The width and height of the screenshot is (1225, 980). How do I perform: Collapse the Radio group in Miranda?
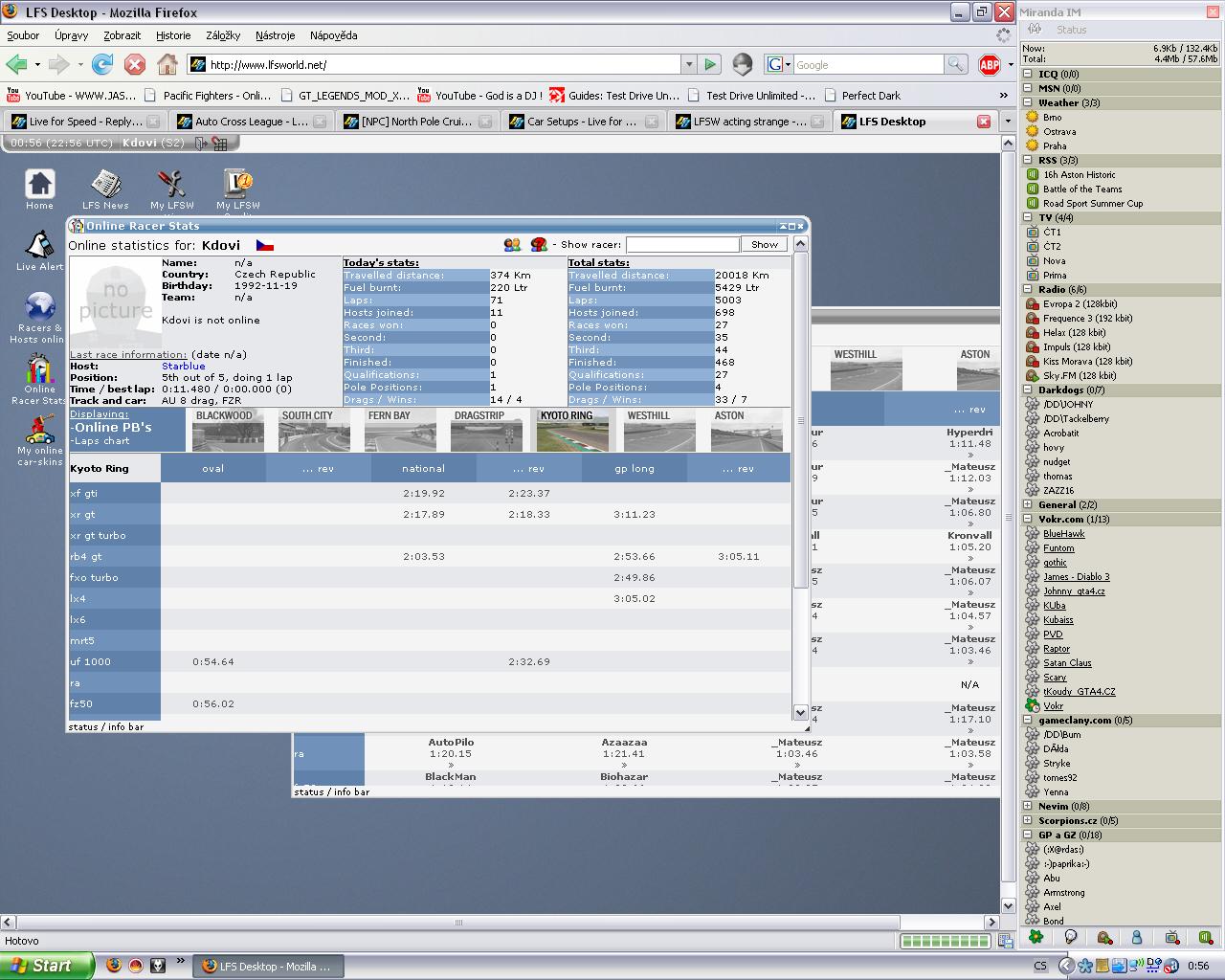pyautogui.click(x=1028, y=289)
